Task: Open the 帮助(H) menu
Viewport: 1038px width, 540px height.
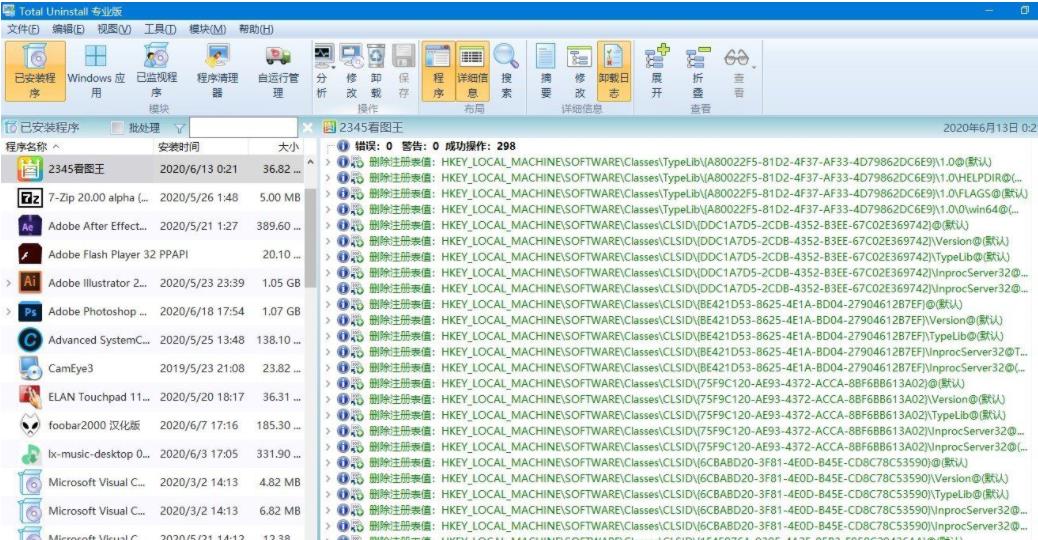Action: (256, 29)
